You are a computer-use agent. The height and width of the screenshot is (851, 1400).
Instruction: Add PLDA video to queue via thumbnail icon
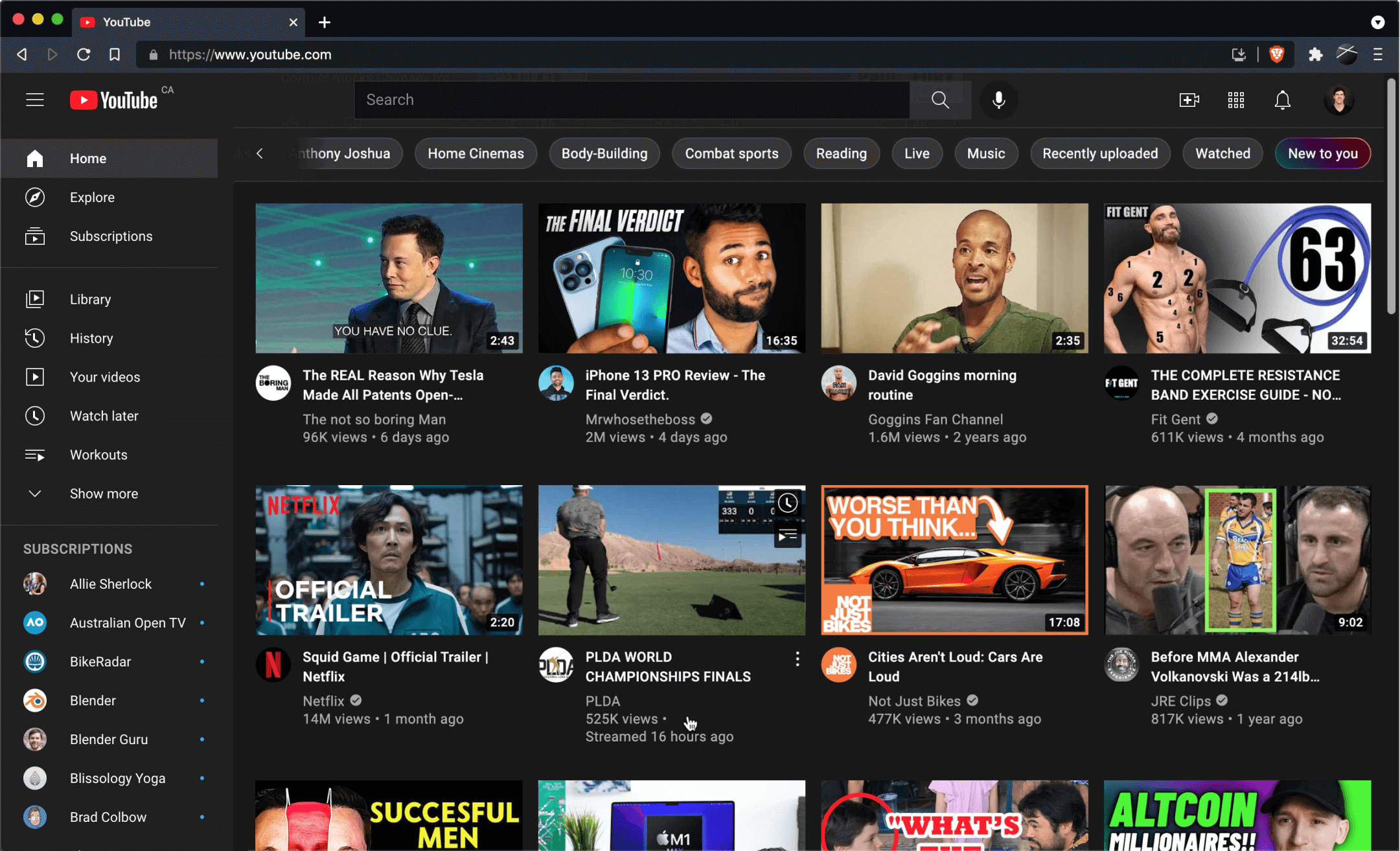(x=787, y=536)
